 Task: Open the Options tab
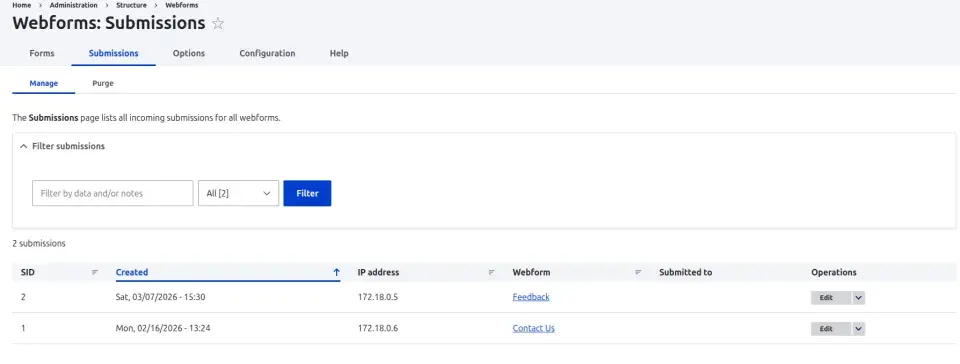pos(189,53)
